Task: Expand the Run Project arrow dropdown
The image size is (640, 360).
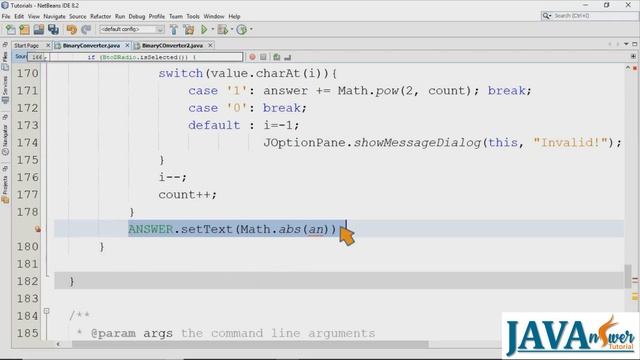Action: [x=212, y=29]
